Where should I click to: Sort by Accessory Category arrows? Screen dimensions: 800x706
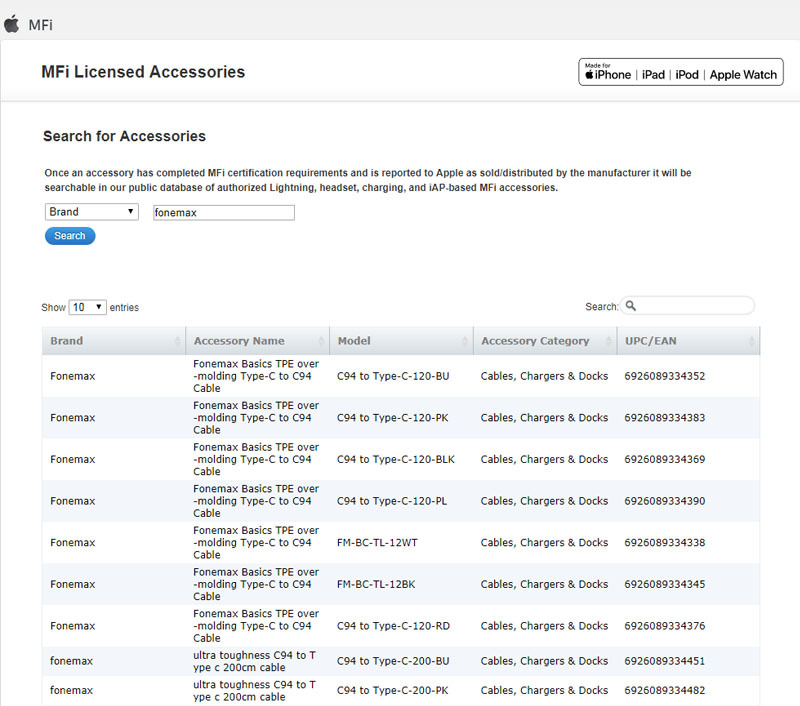608,341
